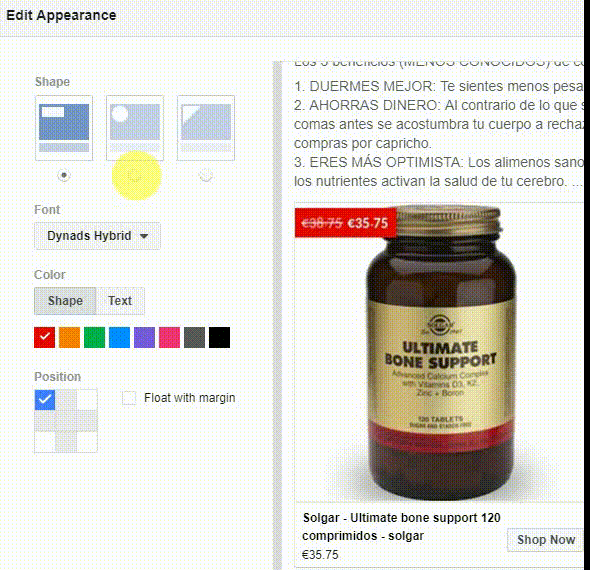Switch to the Shape color tab
This screenshot has height=570, width=590.
[65, 301]
